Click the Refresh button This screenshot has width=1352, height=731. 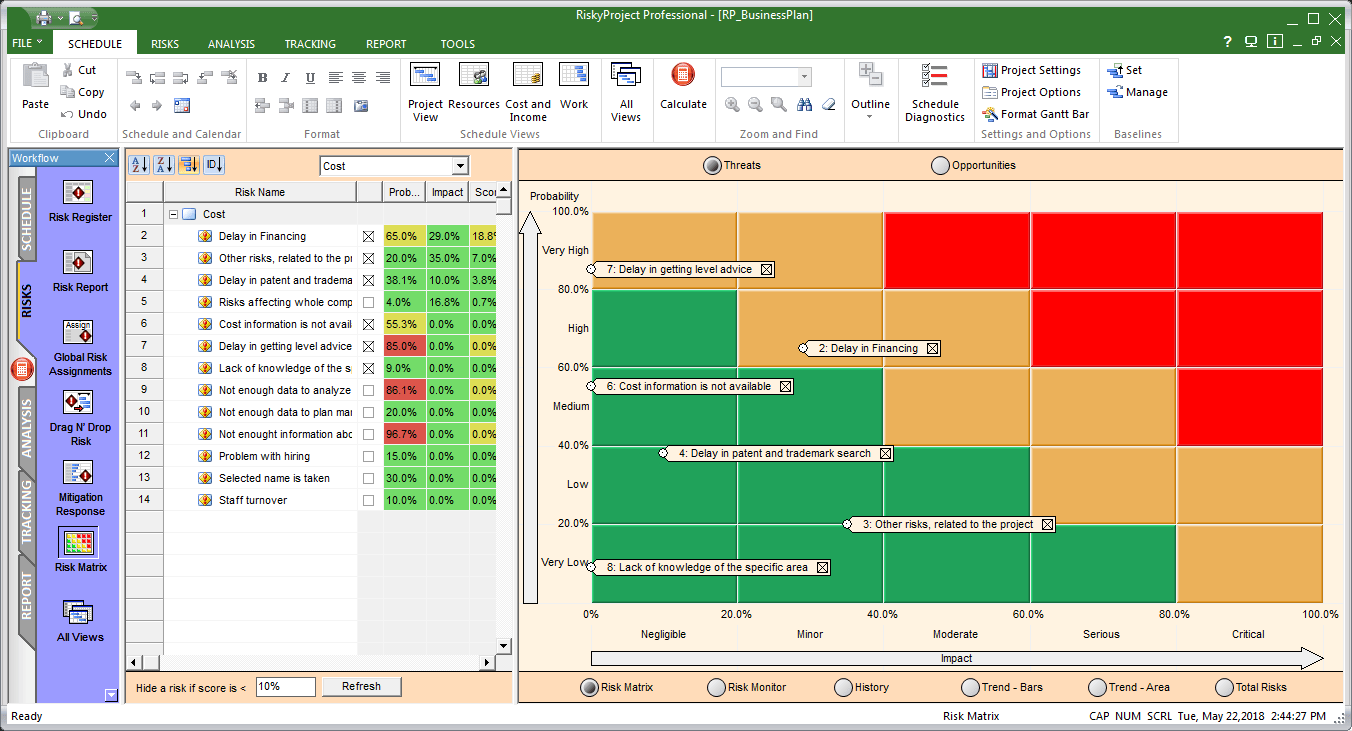[361, 687]
